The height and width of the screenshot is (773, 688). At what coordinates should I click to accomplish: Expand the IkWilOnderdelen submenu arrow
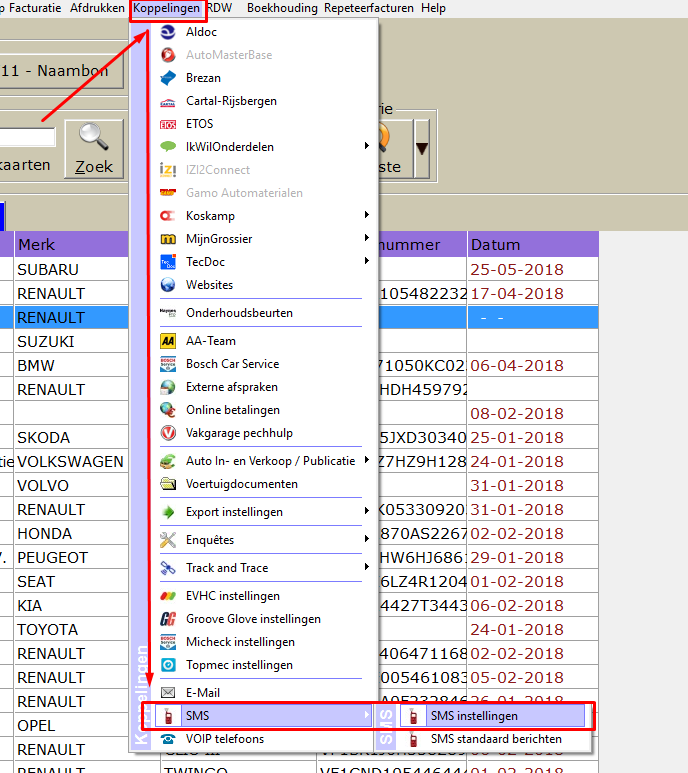coord(367,145)
